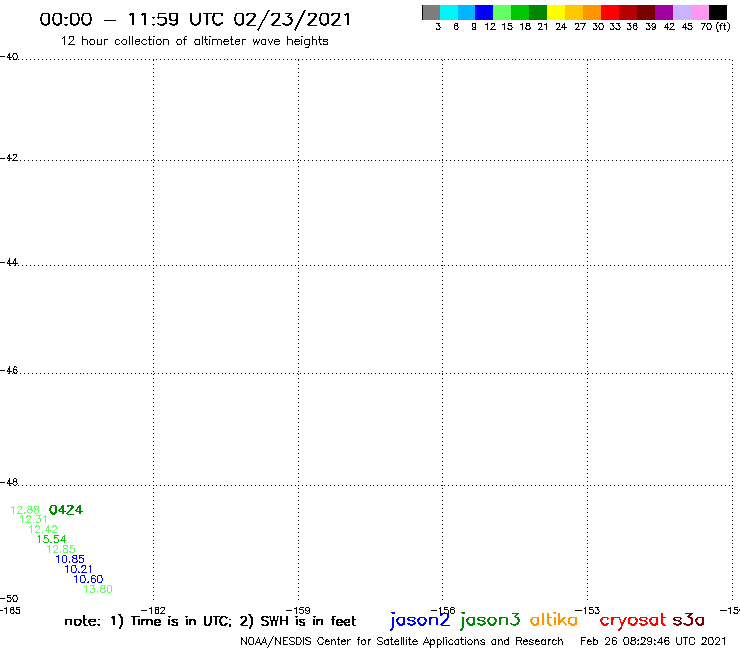Click the -42 latitude axis label

point(9,157)
